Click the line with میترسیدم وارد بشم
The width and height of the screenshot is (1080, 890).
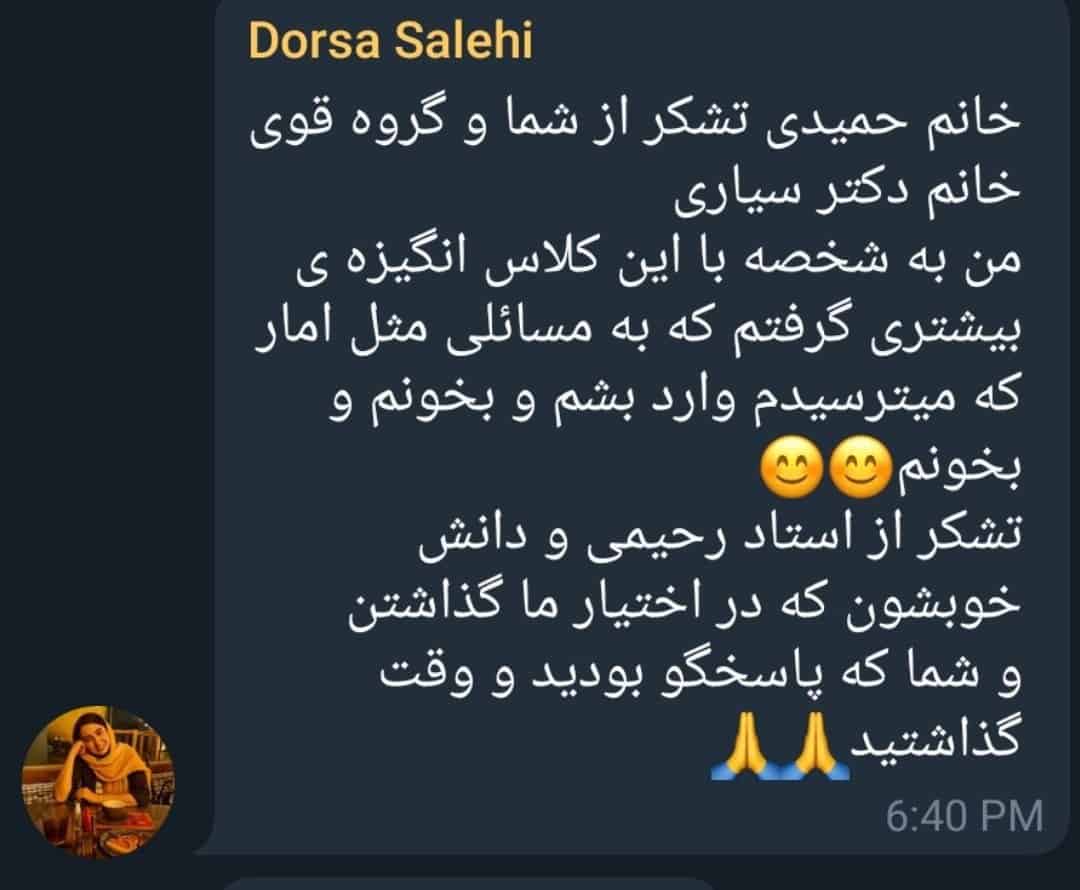(x=675, y=402)
